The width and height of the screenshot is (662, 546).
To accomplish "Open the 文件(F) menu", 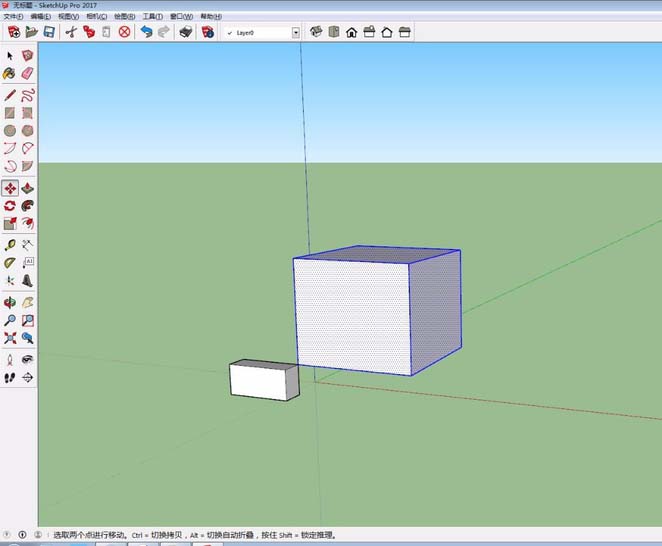I will click(13, 16).
